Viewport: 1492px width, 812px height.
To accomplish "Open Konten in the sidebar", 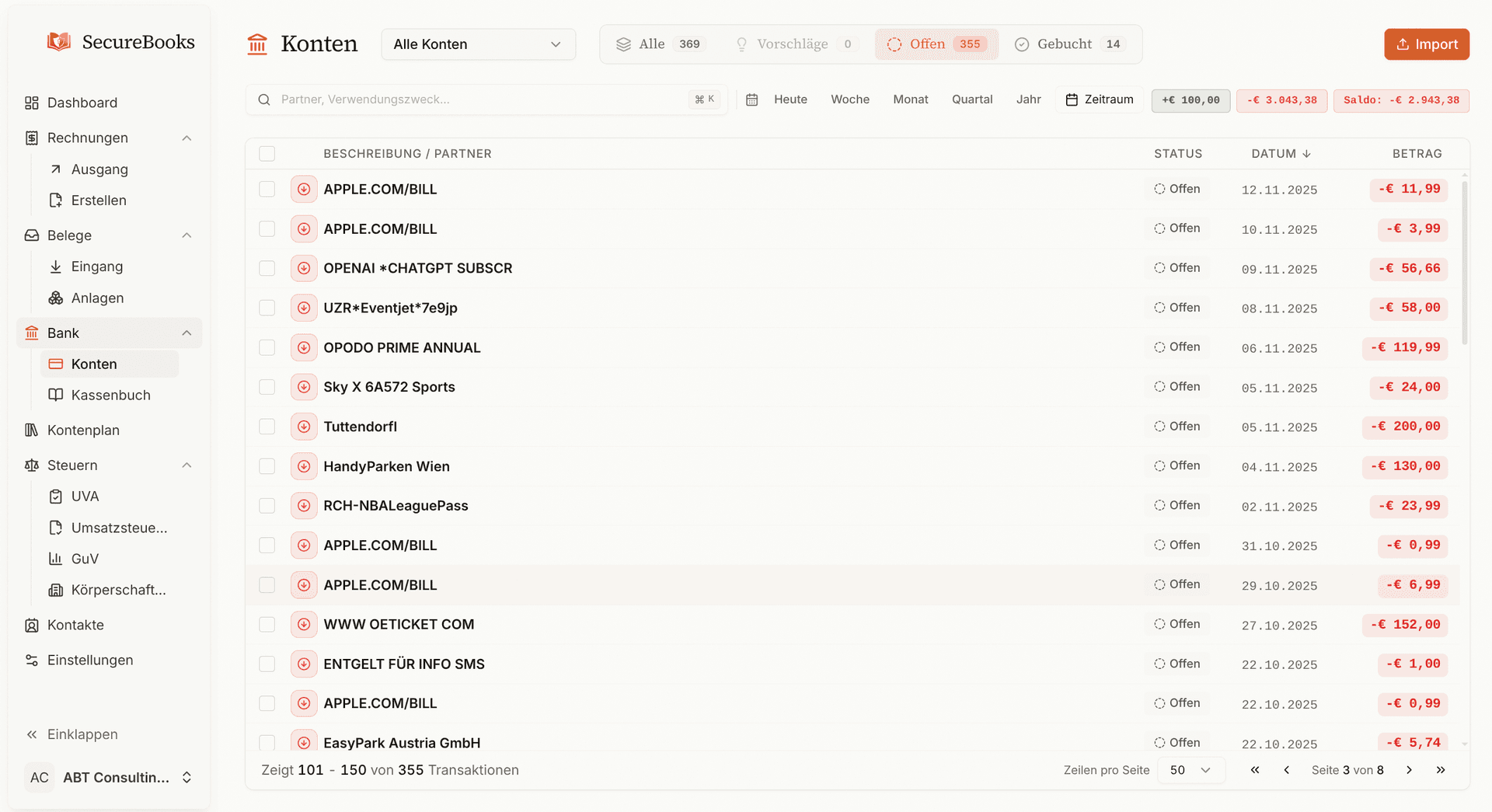I will (110, 364).
